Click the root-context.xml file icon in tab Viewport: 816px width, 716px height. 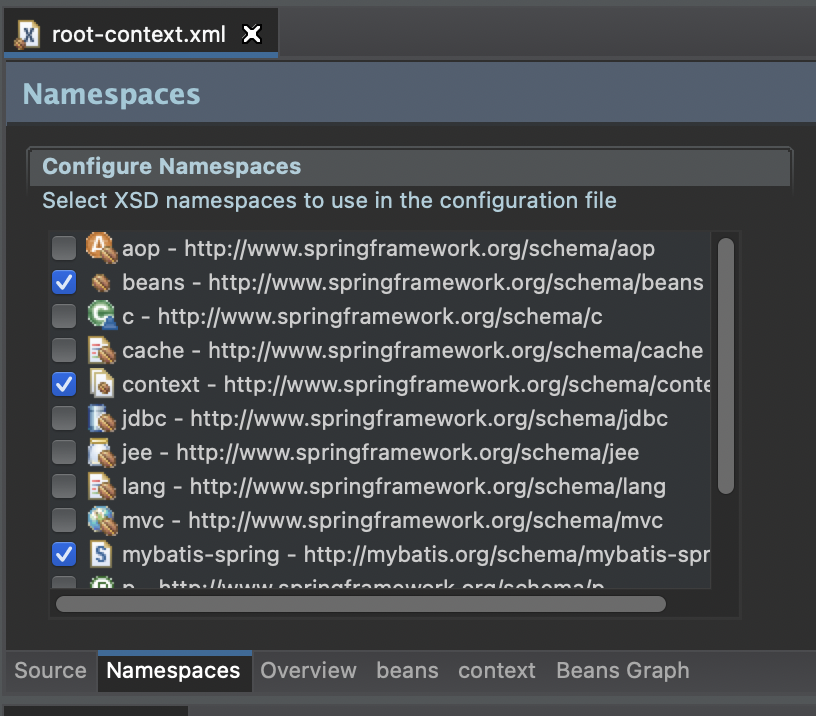(x=27, y=35)
